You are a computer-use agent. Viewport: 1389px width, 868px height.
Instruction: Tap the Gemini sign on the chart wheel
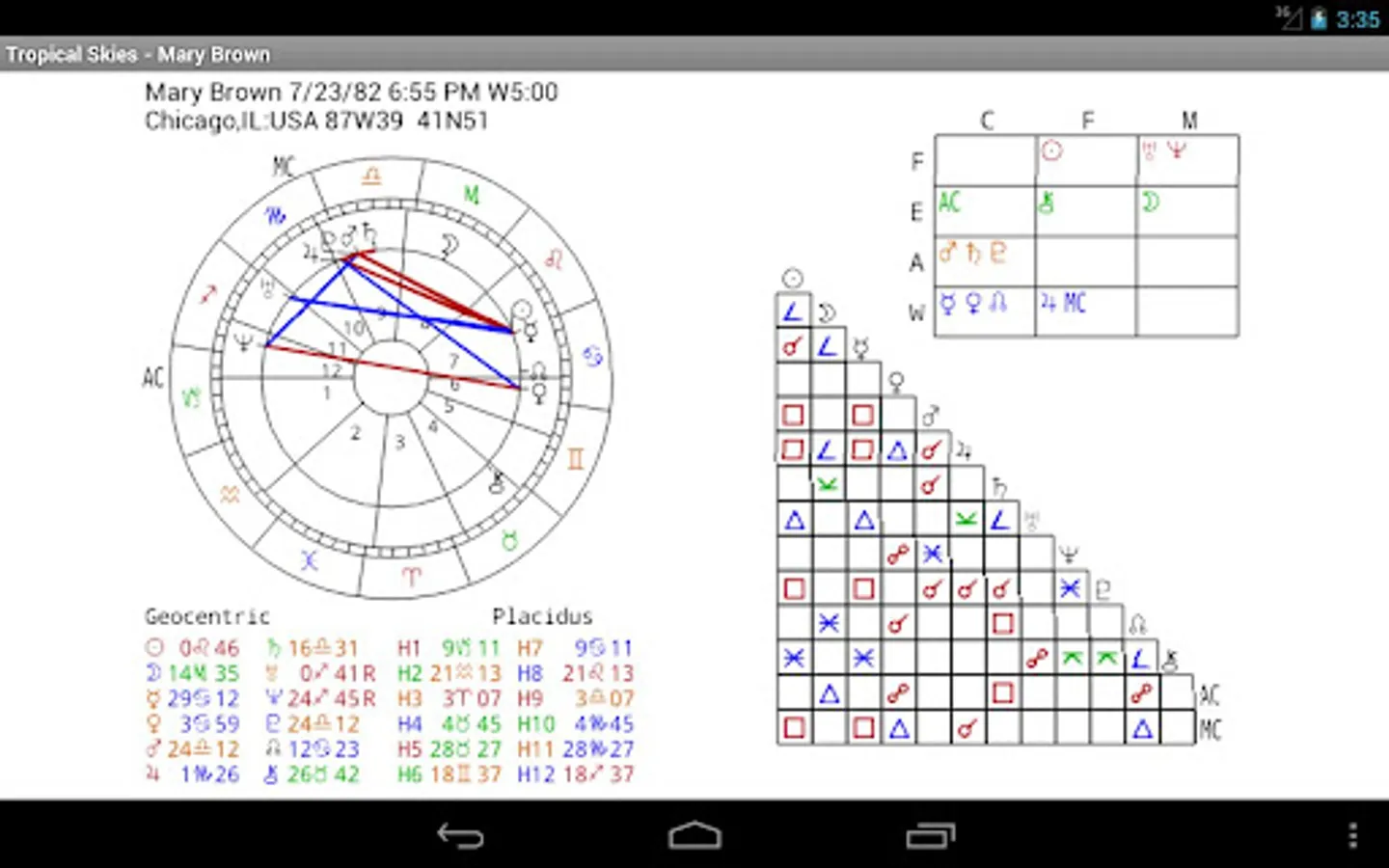(576, 458)
